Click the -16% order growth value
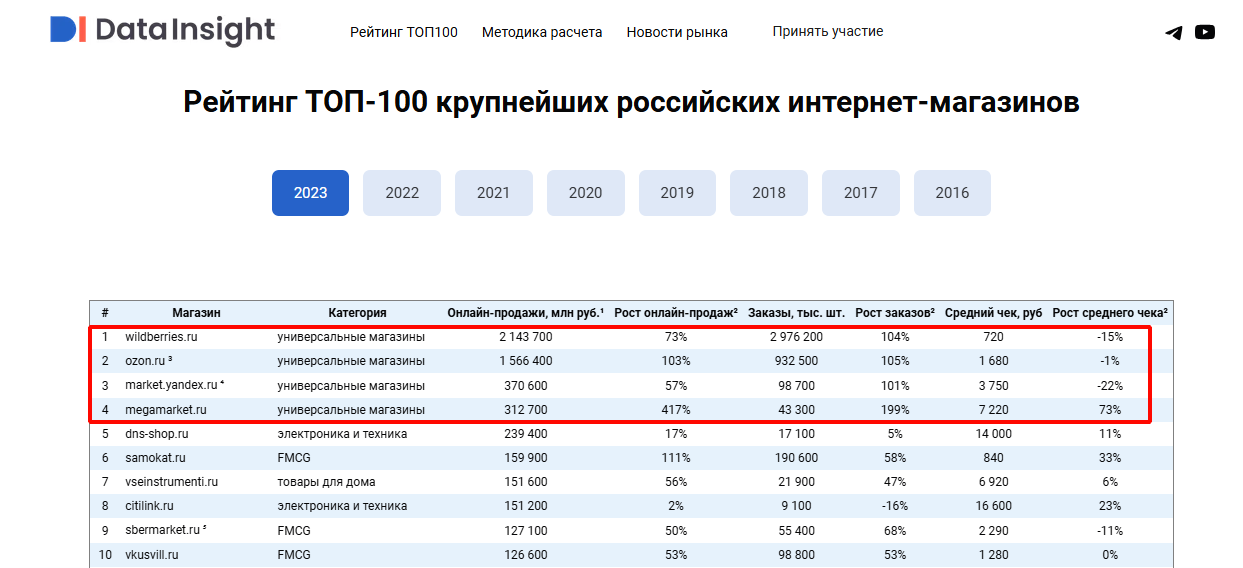 pos(895,506)
